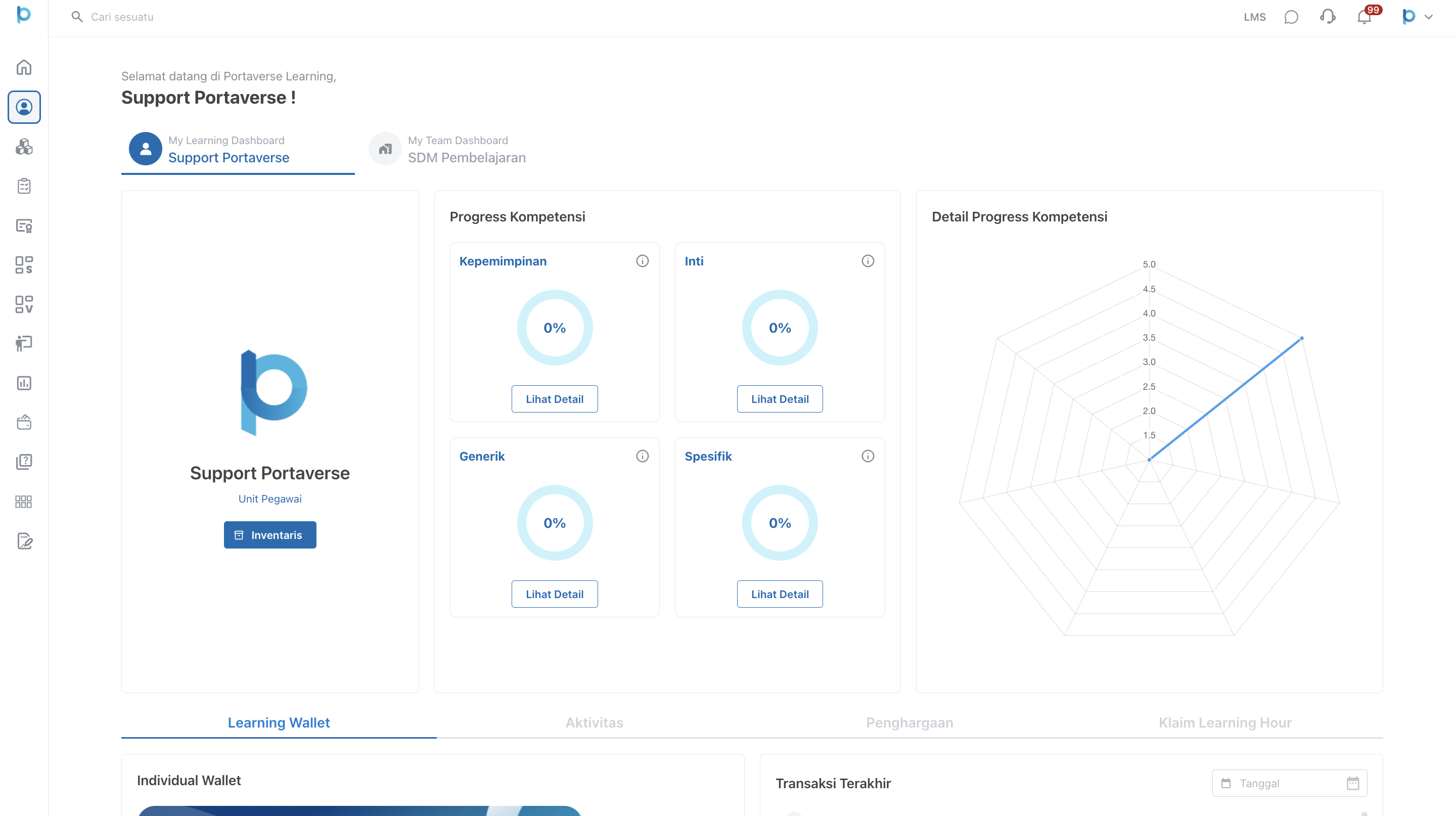
Task: Click the Inti 0% progress ring
Action: 780,328
